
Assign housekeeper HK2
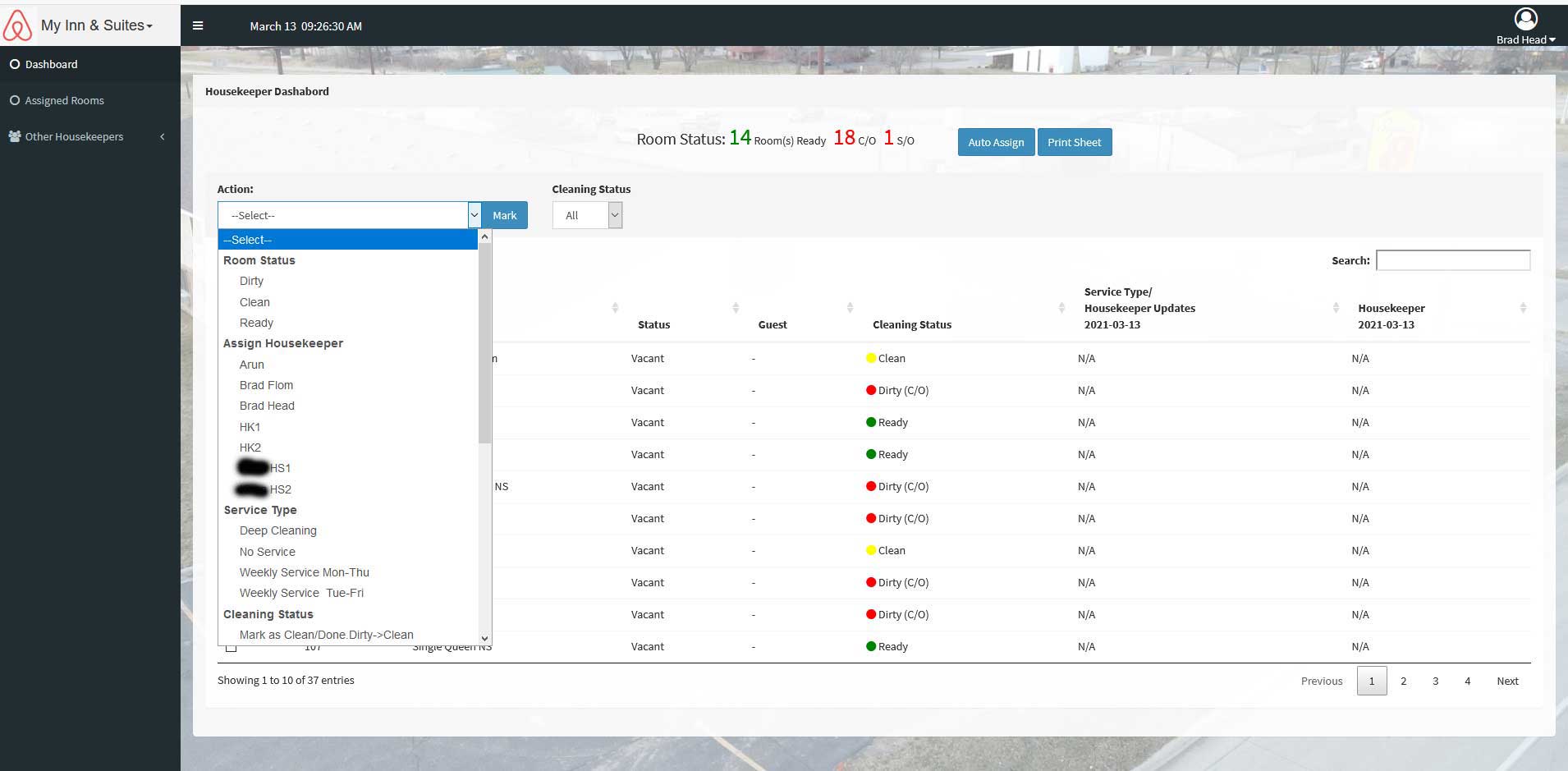(x=250, y=447)
